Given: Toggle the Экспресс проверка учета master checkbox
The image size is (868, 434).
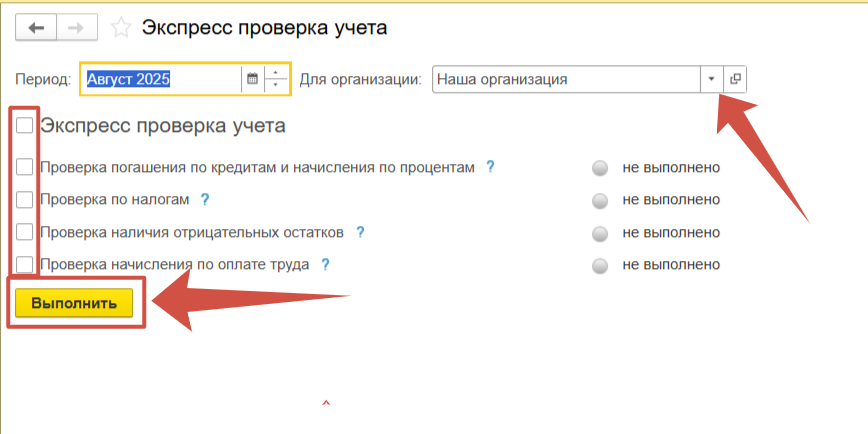Looking at the screenshot, I should click(x=25, y=126).
